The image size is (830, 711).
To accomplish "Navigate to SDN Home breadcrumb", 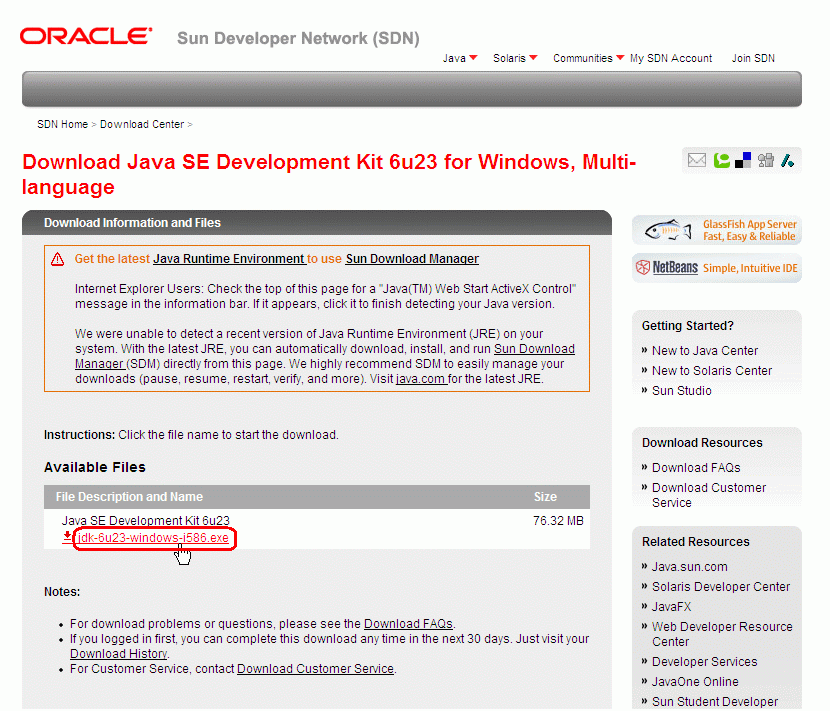I will (62, 124).
